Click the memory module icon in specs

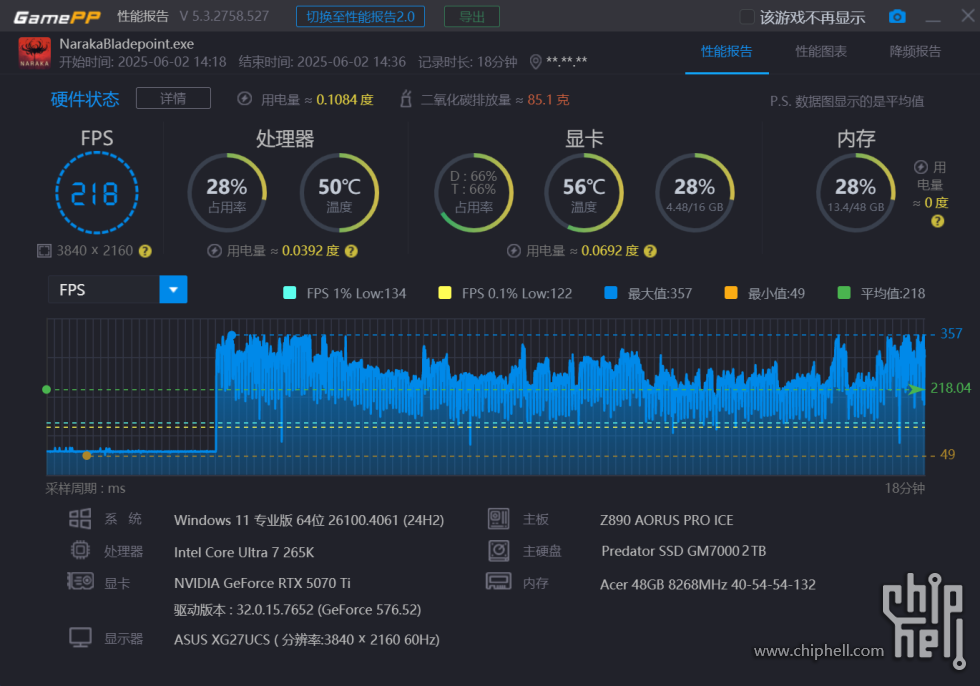[x=498, y=582]
